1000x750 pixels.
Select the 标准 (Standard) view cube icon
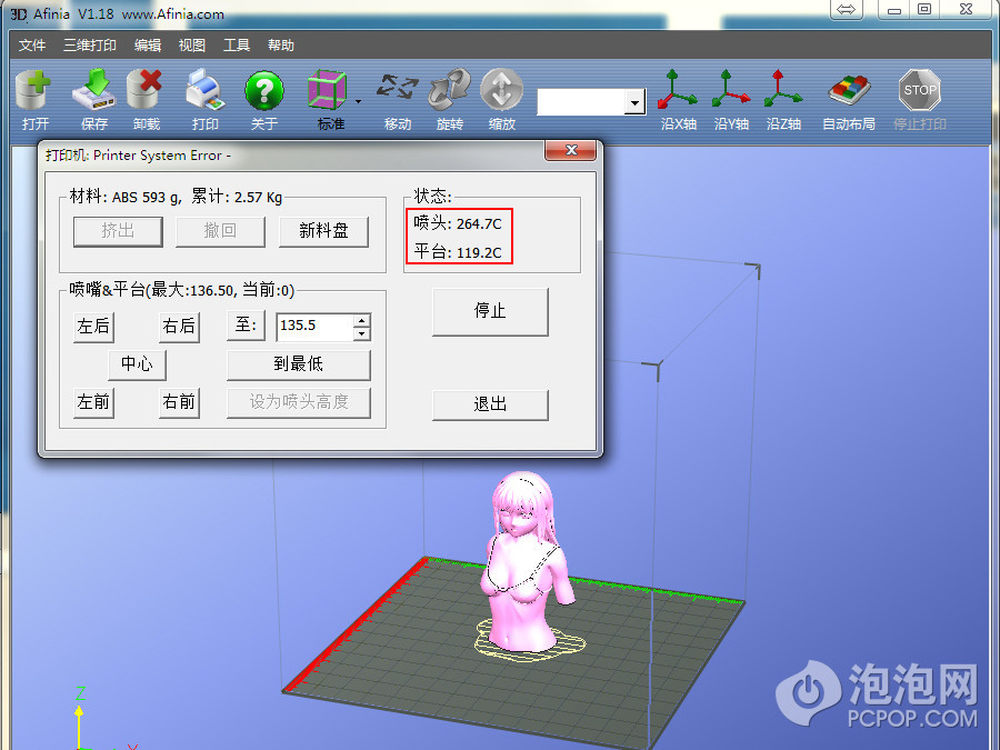[x=328, y=91]
